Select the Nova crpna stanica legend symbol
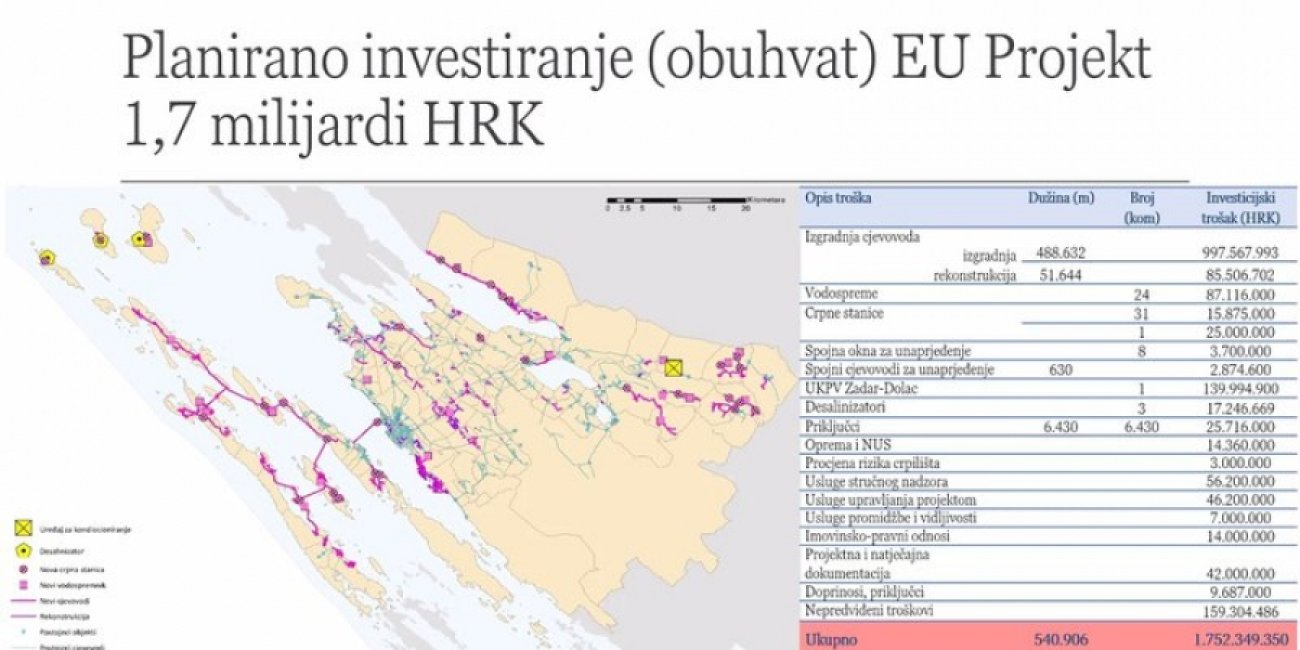Image resolution: width=1300 pixels, height=650 pixels. pos(23,569)
